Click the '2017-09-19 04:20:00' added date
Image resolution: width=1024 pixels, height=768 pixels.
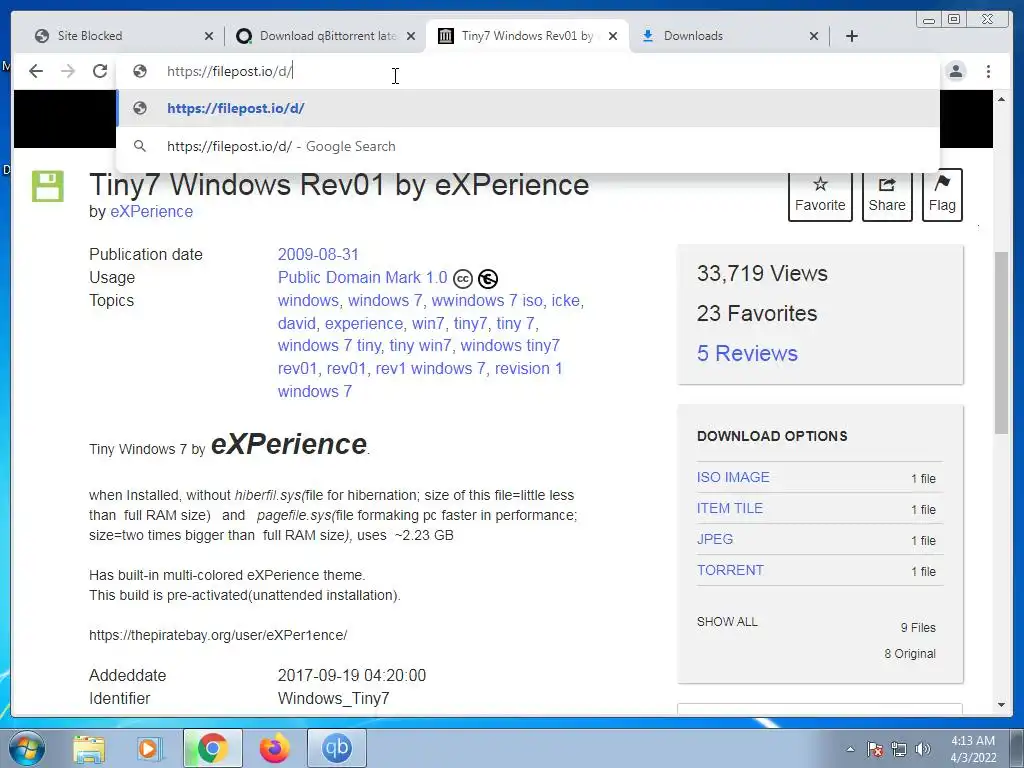pos(352,675)
